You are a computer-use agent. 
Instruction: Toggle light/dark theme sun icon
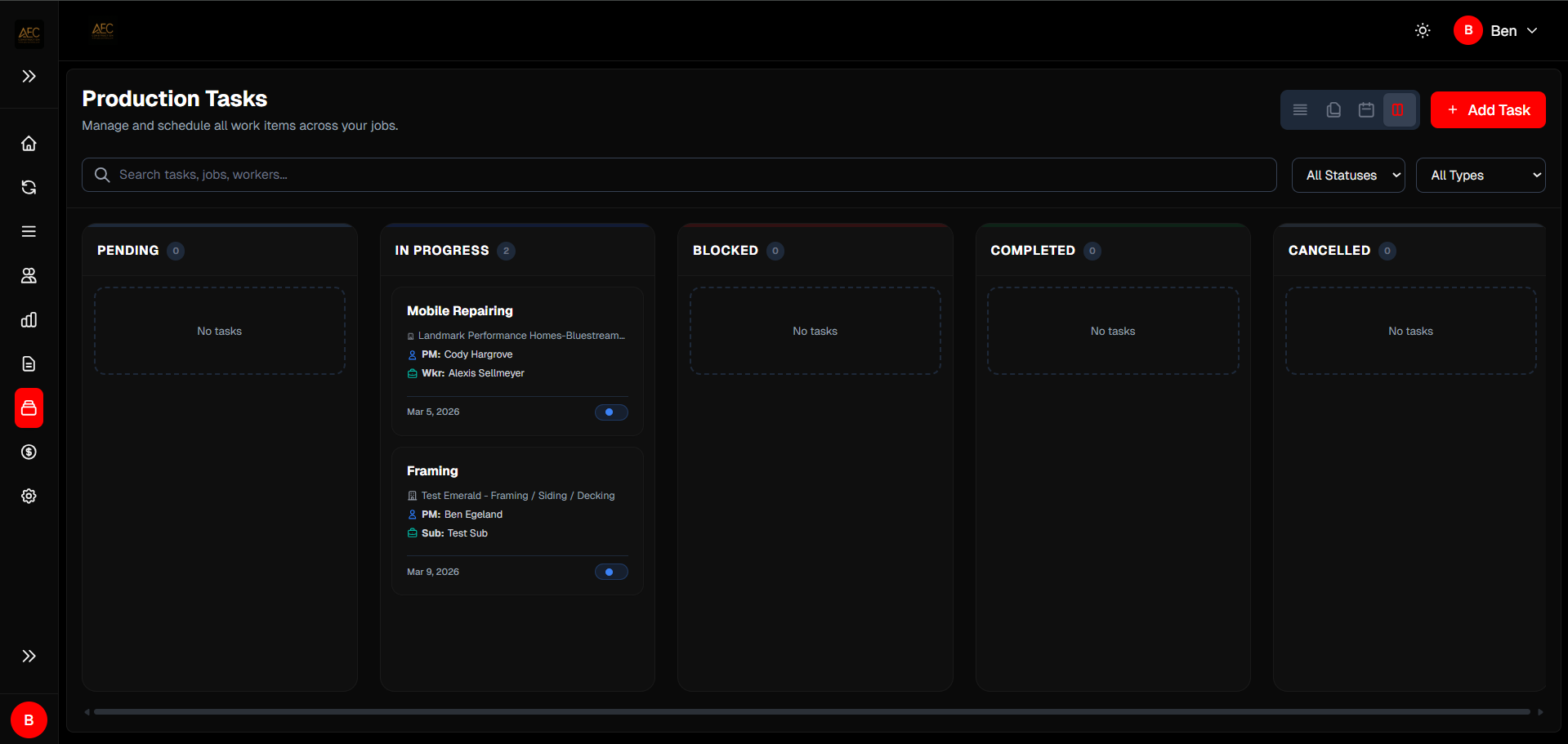pos(1423,31)
